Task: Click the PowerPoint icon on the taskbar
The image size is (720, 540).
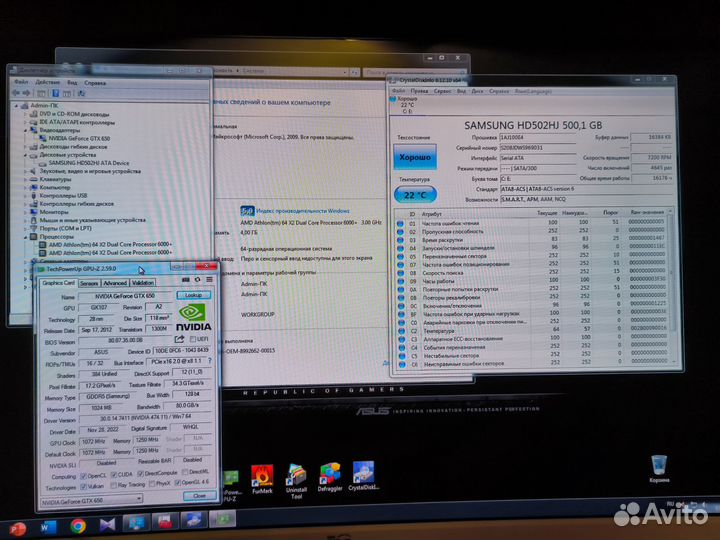Action: tap(17, 529)
